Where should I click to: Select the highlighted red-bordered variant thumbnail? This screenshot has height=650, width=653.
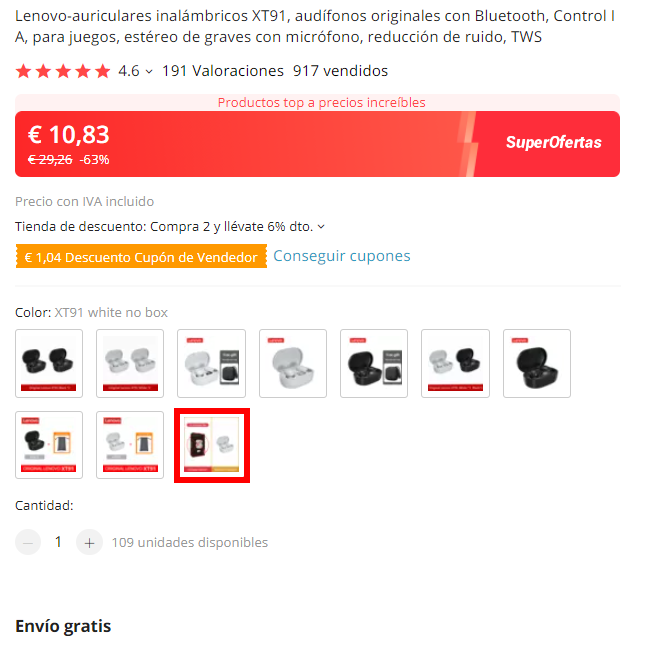pos(212,445)
